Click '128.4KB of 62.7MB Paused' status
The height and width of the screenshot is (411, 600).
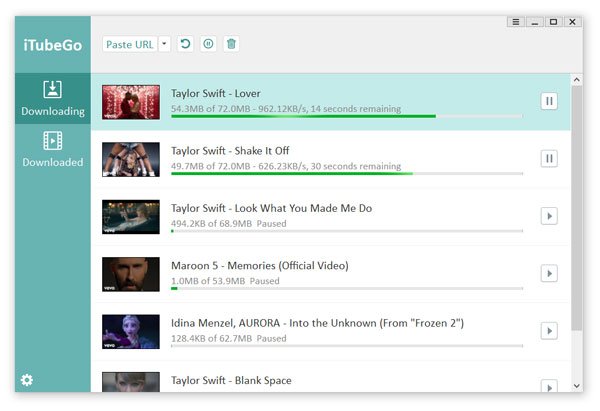228,338
